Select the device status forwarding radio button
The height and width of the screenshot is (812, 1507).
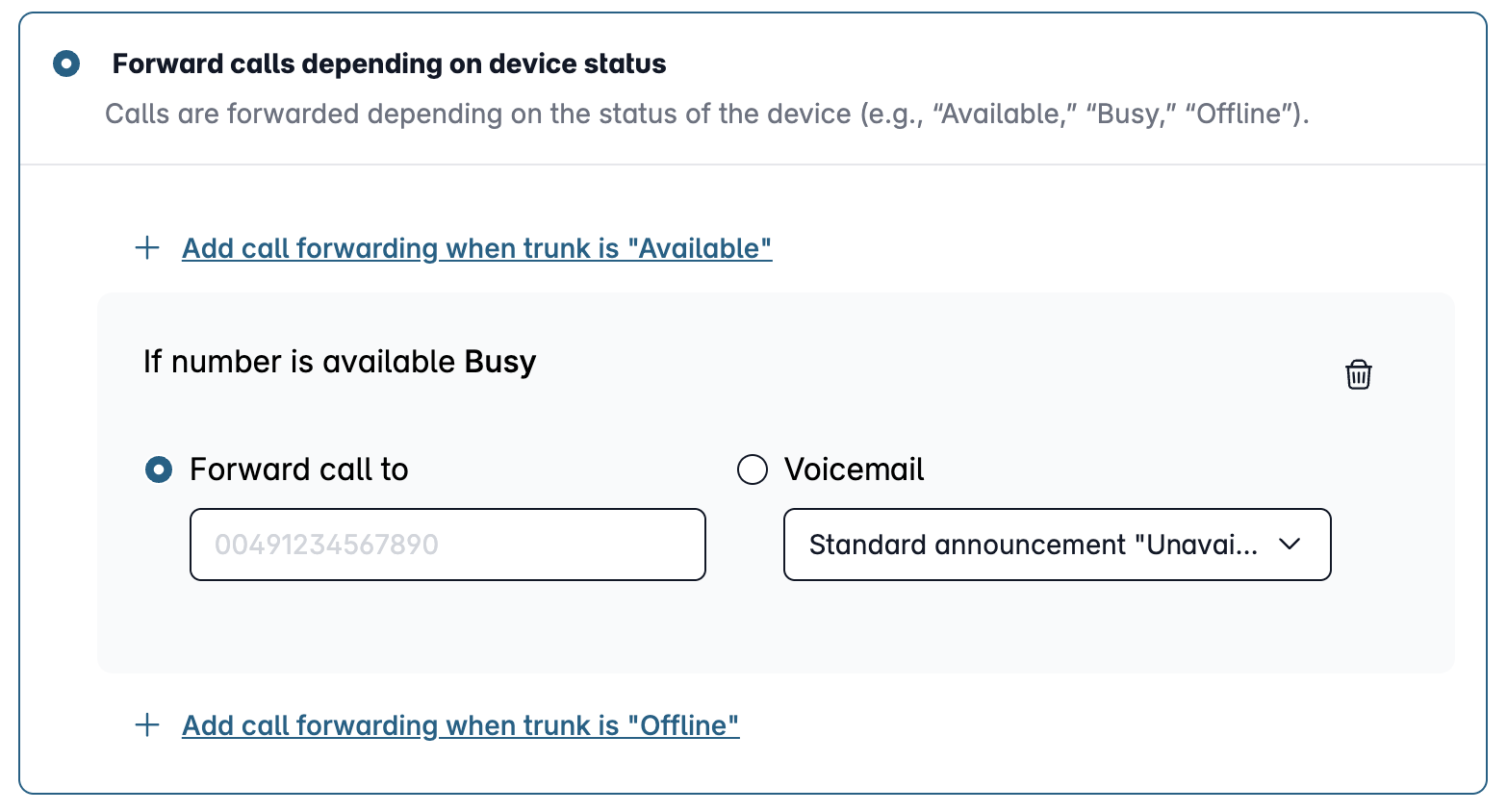(66, 64)
